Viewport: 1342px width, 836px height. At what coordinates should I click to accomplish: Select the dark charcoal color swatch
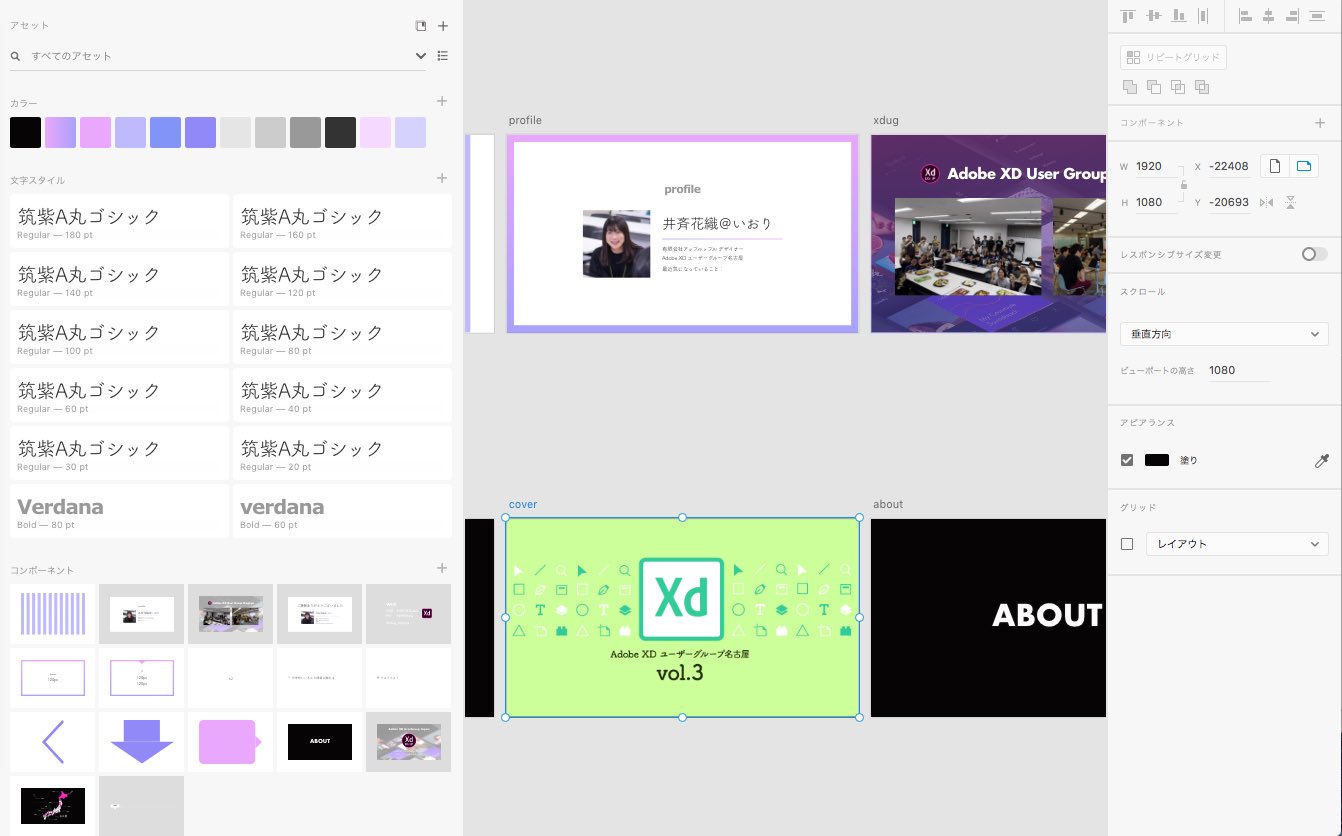[x=340, y=132]
